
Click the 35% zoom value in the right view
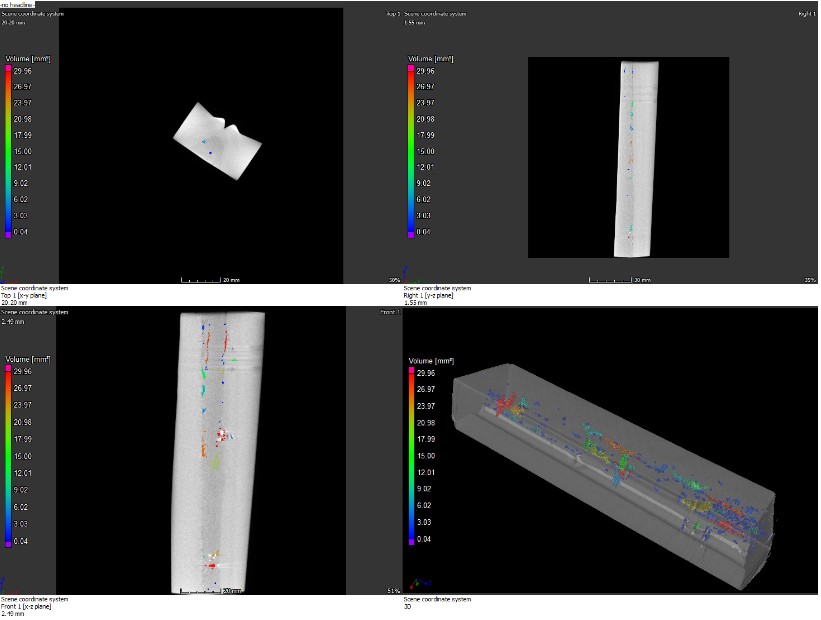(810, 280)
